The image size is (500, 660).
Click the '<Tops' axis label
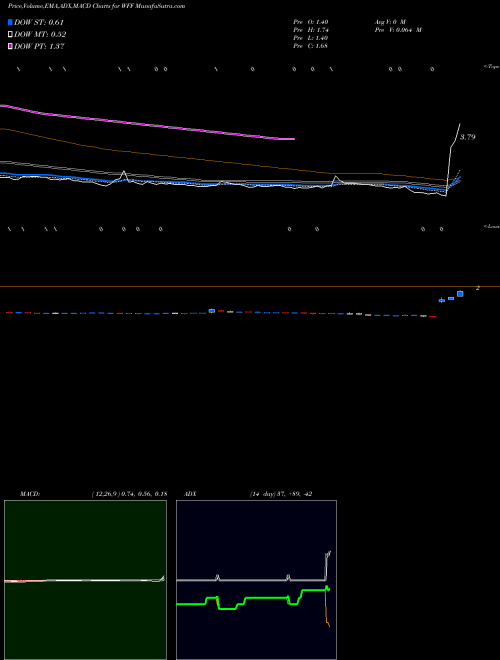[x=492, y=67]
